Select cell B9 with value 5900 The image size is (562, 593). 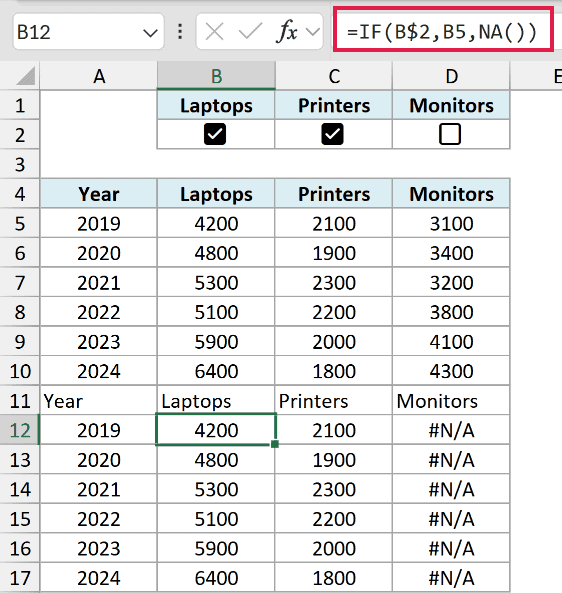click(216, 341)
